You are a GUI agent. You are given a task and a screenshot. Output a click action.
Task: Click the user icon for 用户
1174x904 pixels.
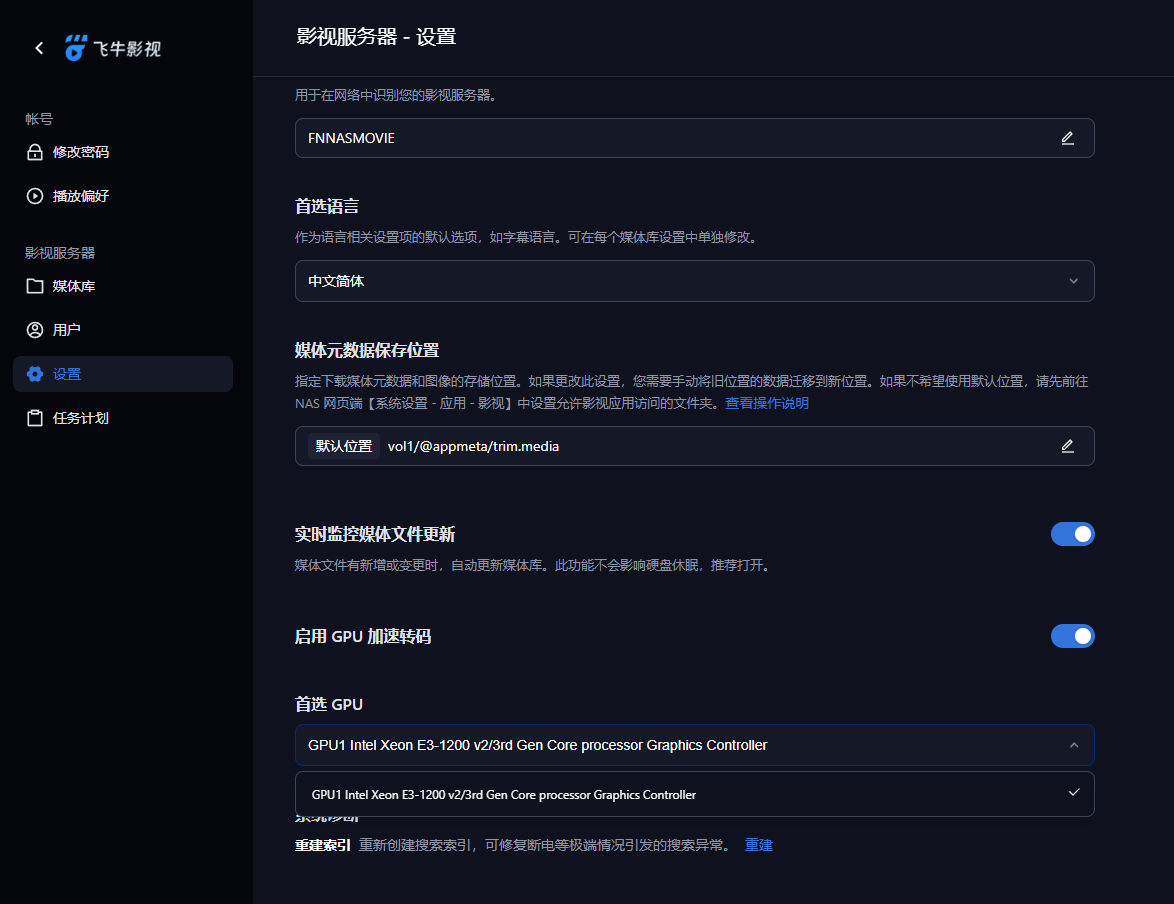pyautogui.click(x=35, y=330)
